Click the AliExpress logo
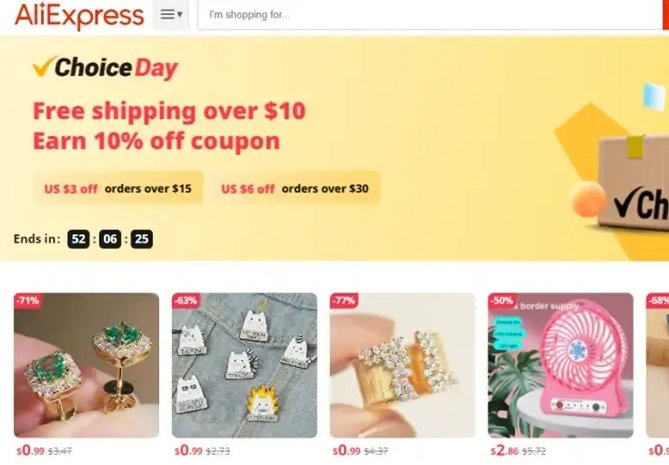669x465 pixels. [79, 15]
